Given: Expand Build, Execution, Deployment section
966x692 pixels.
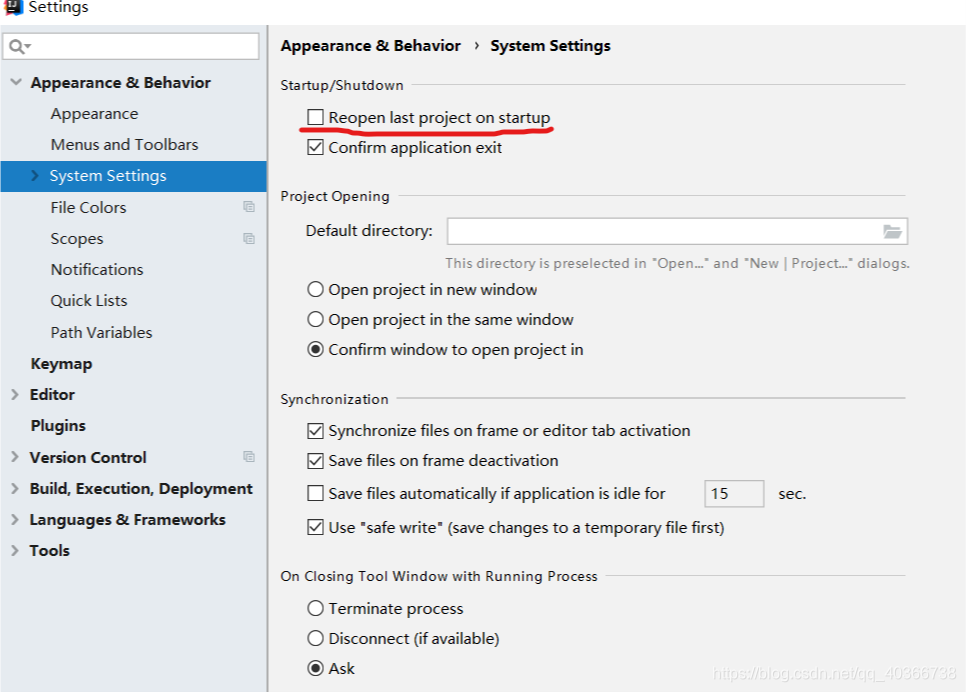Looking at the screenshot, I should coord(15,489).
